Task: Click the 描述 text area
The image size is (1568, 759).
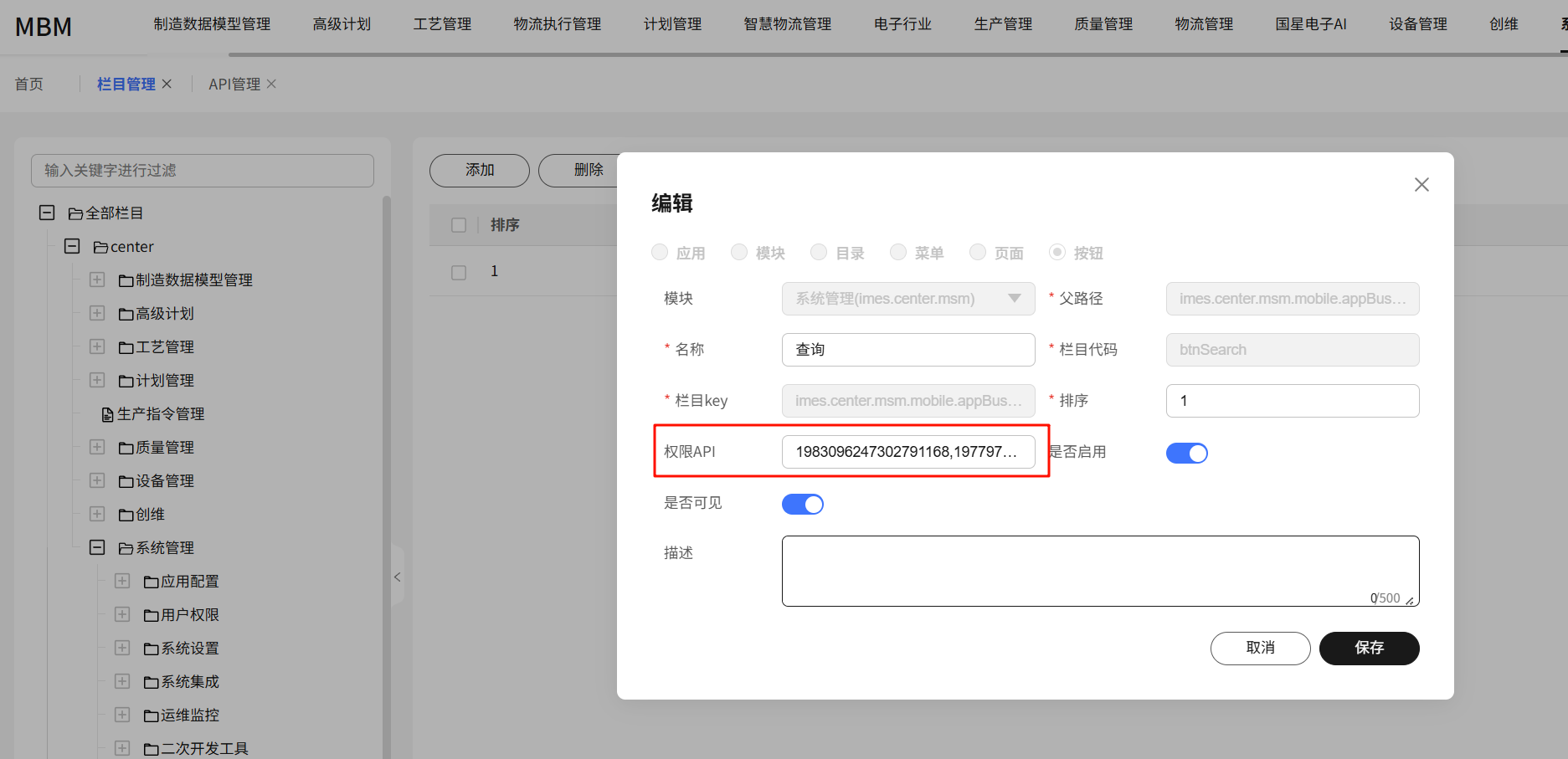Action: (x=1099, y=570)
